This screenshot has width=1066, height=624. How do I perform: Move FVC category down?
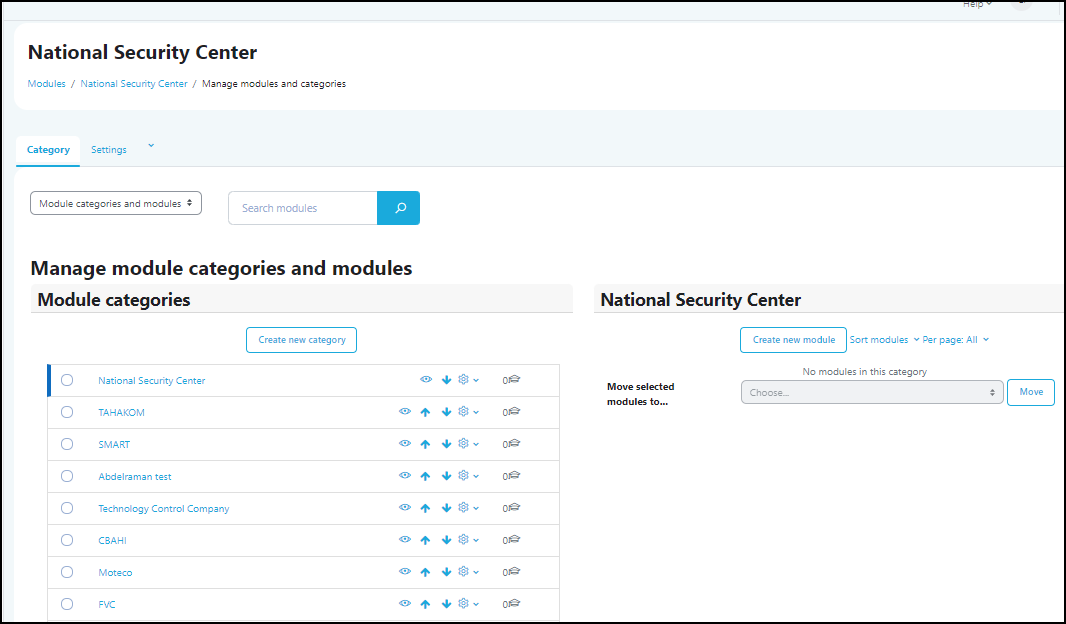point(447,604)
